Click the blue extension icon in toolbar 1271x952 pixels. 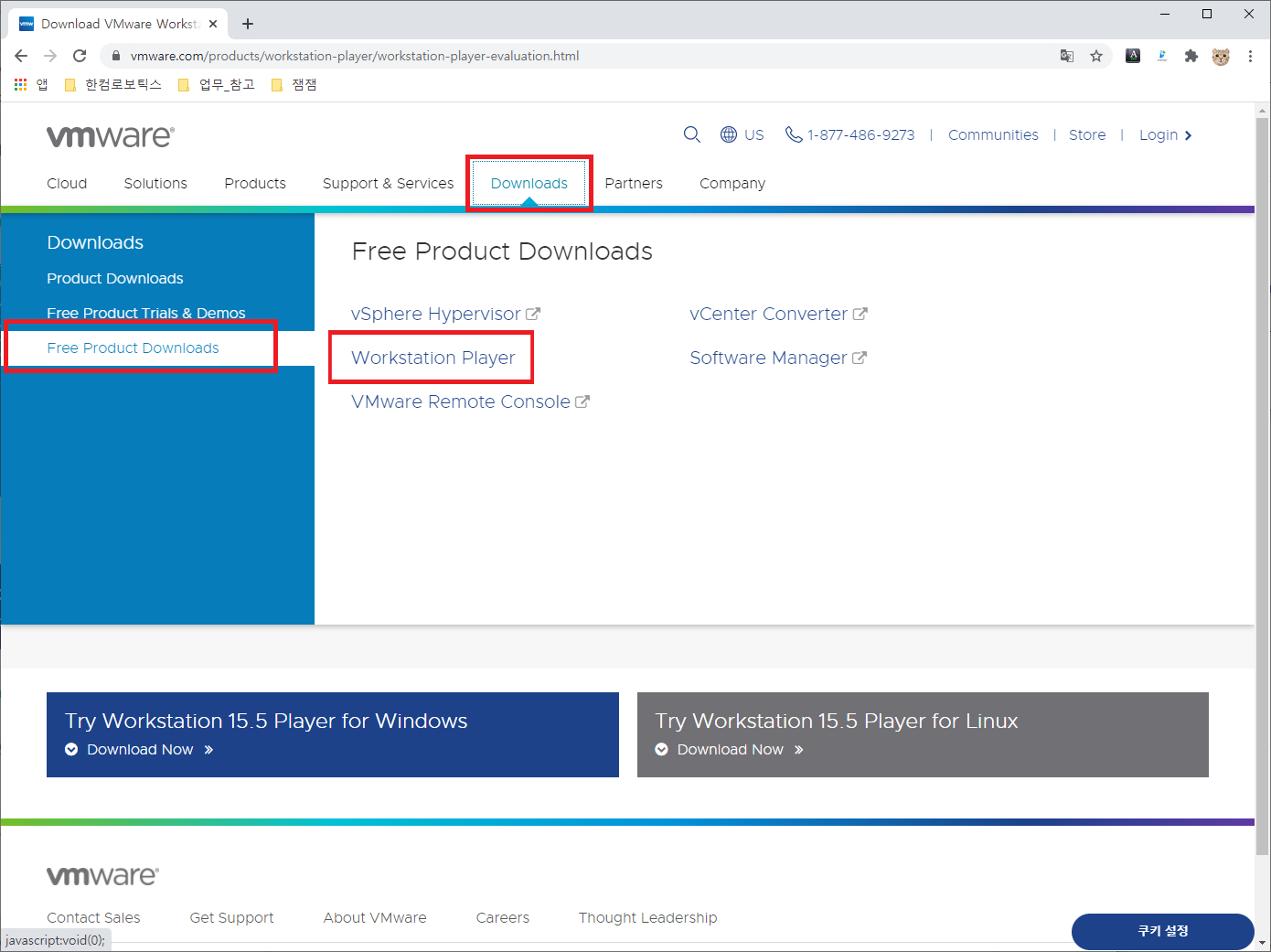point(1162,56)
